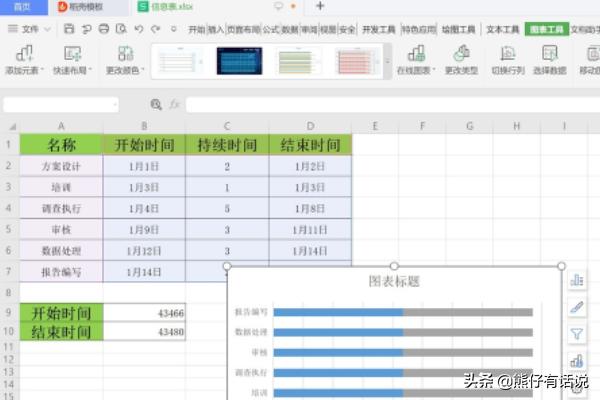
Task: Open the 开发工具 ribbon tab
Action: pyautogui.click(x=378, y=29)
